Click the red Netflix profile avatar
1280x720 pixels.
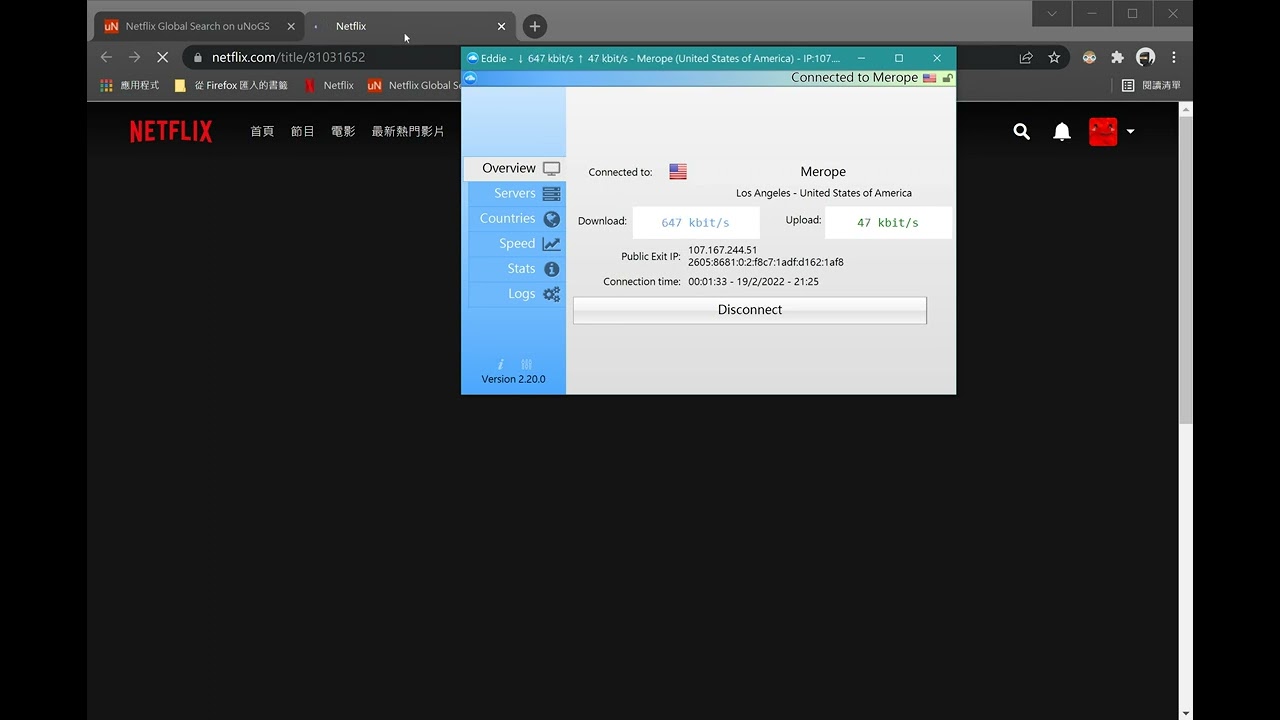1103,131
